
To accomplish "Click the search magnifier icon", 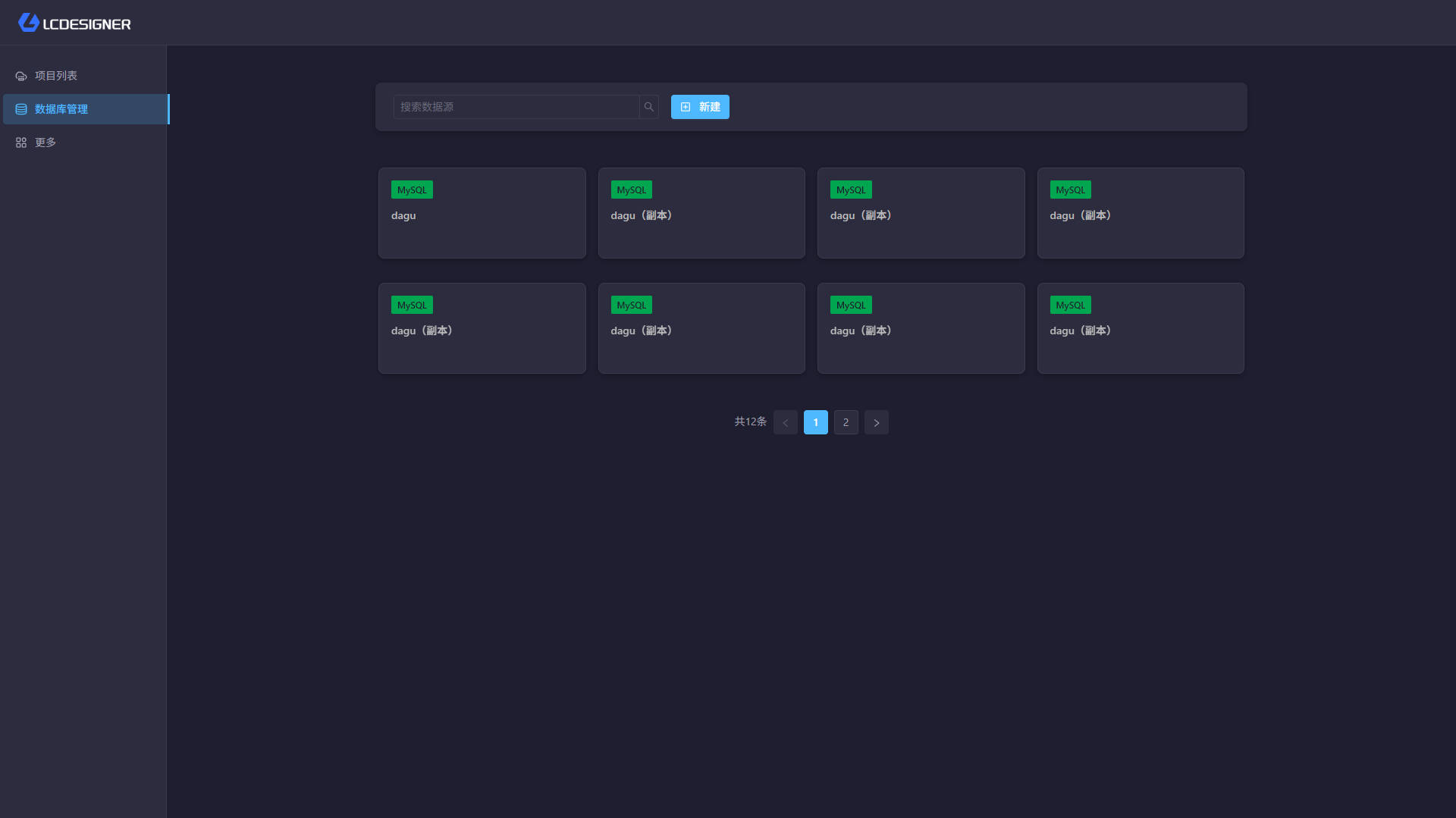I will click(648, 107).
